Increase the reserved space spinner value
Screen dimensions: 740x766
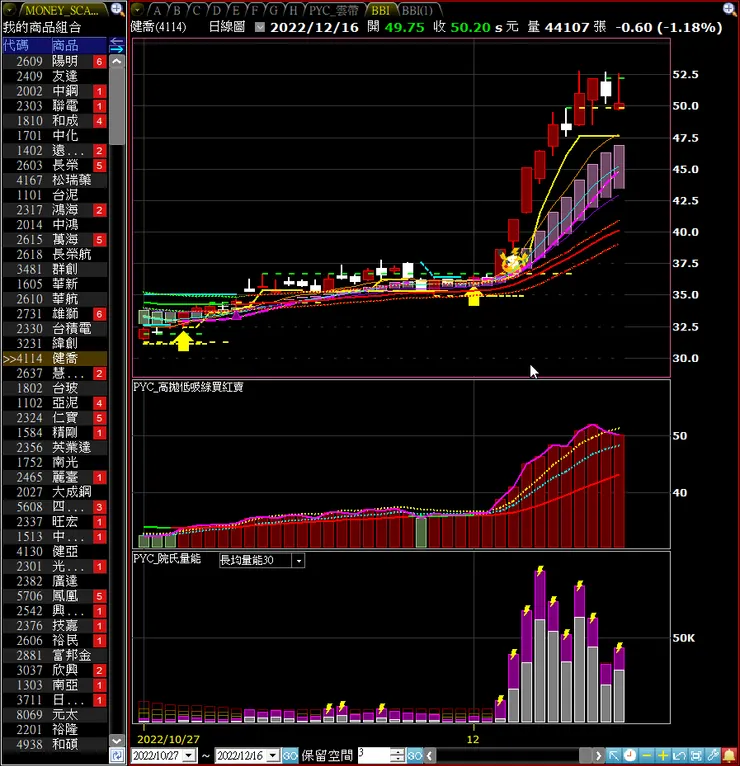pos(399,752)
